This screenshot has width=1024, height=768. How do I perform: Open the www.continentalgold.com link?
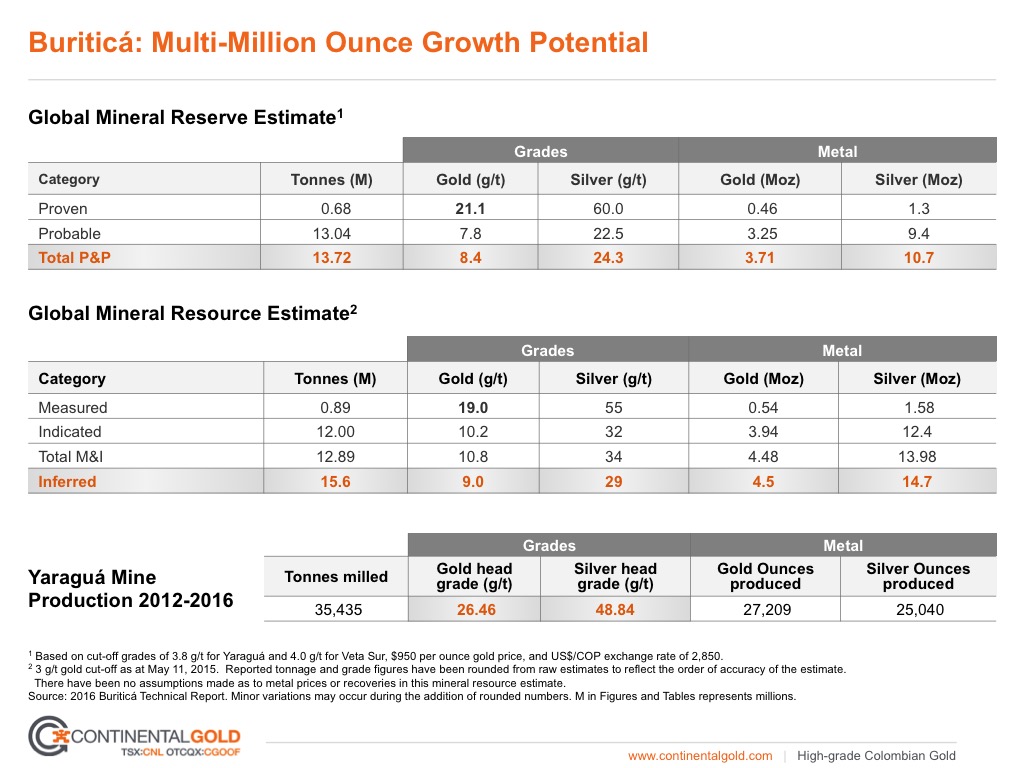700,756
